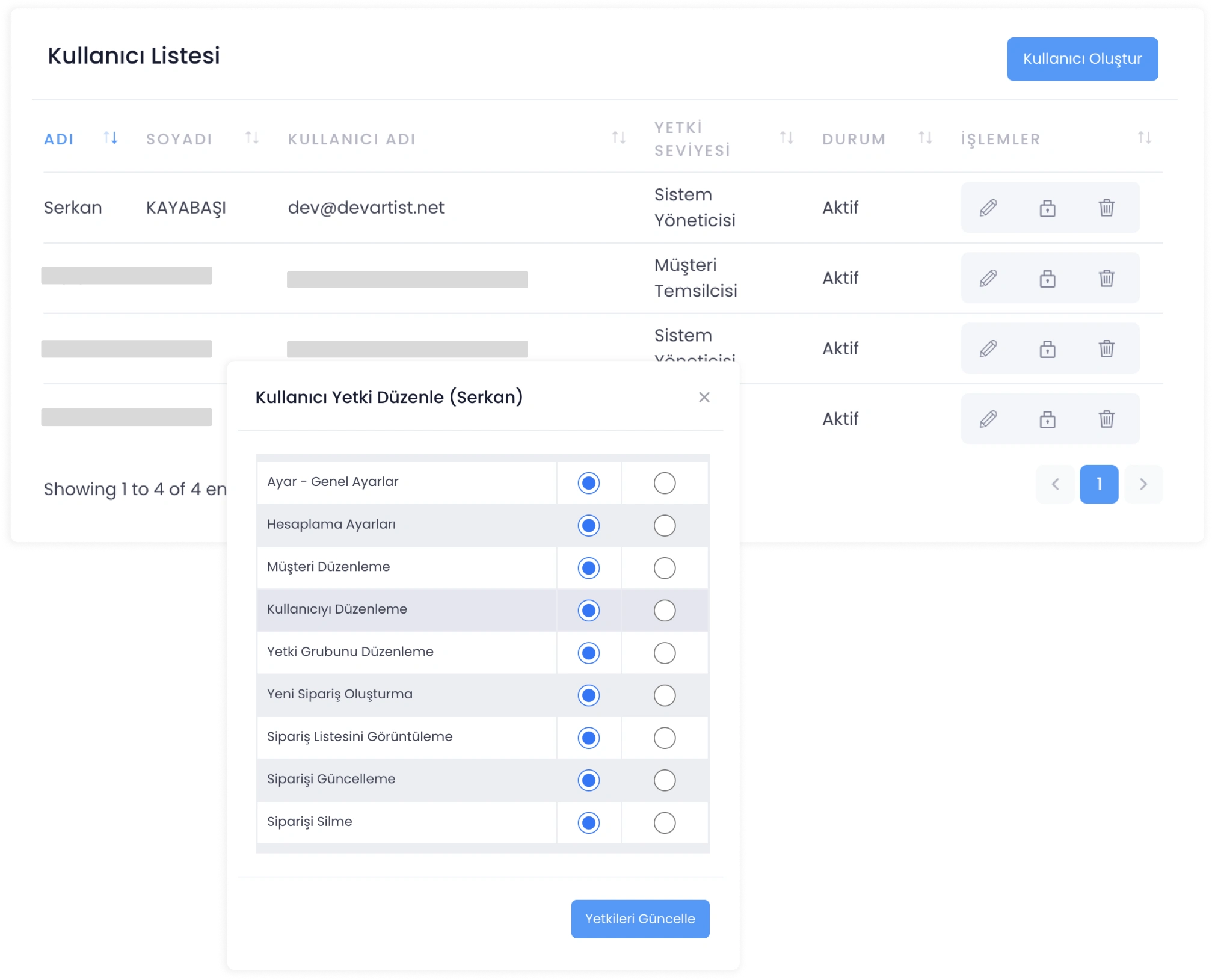Click the dev@devartist.net cell

click(x=366, y=208)
